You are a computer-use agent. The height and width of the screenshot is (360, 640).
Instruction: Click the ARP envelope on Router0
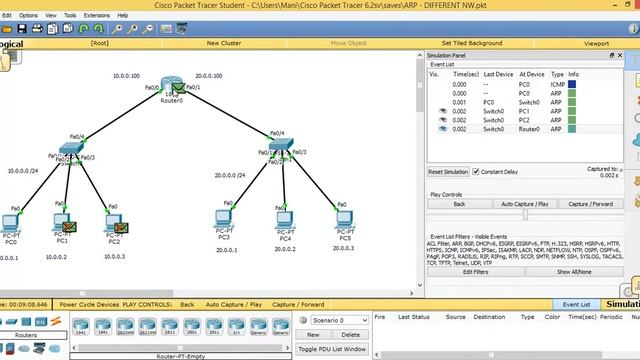178,88
